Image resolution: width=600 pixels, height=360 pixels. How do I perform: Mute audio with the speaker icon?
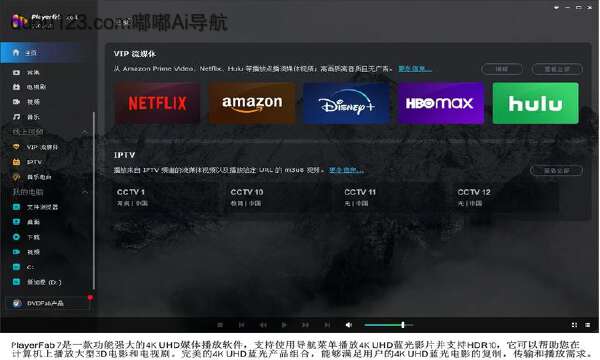pyautogui.click(x=349, y=325)
